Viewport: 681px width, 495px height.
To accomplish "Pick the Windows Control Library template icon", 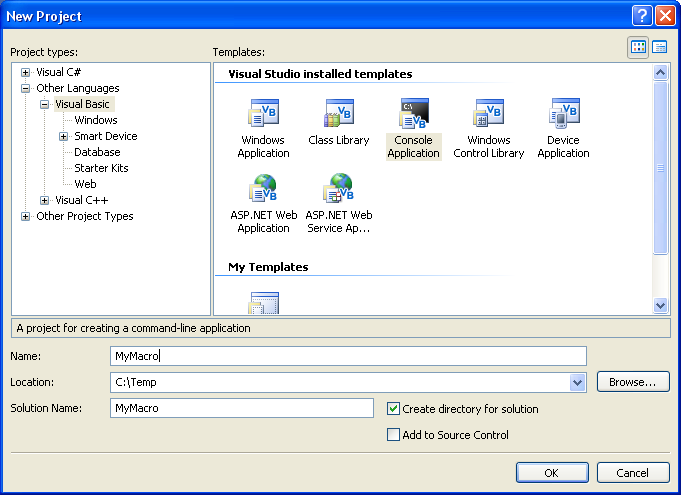I will pos(488,114).
